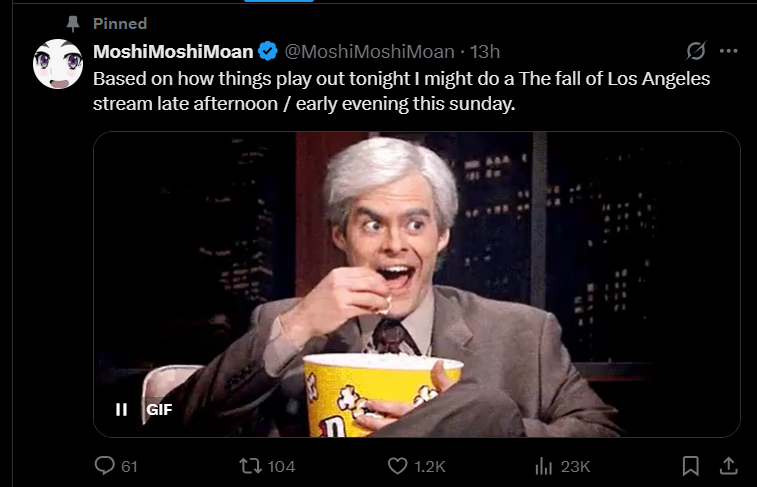Pause the playing GIF
Viewport: 757px width, 487px height.
(121, 409)
